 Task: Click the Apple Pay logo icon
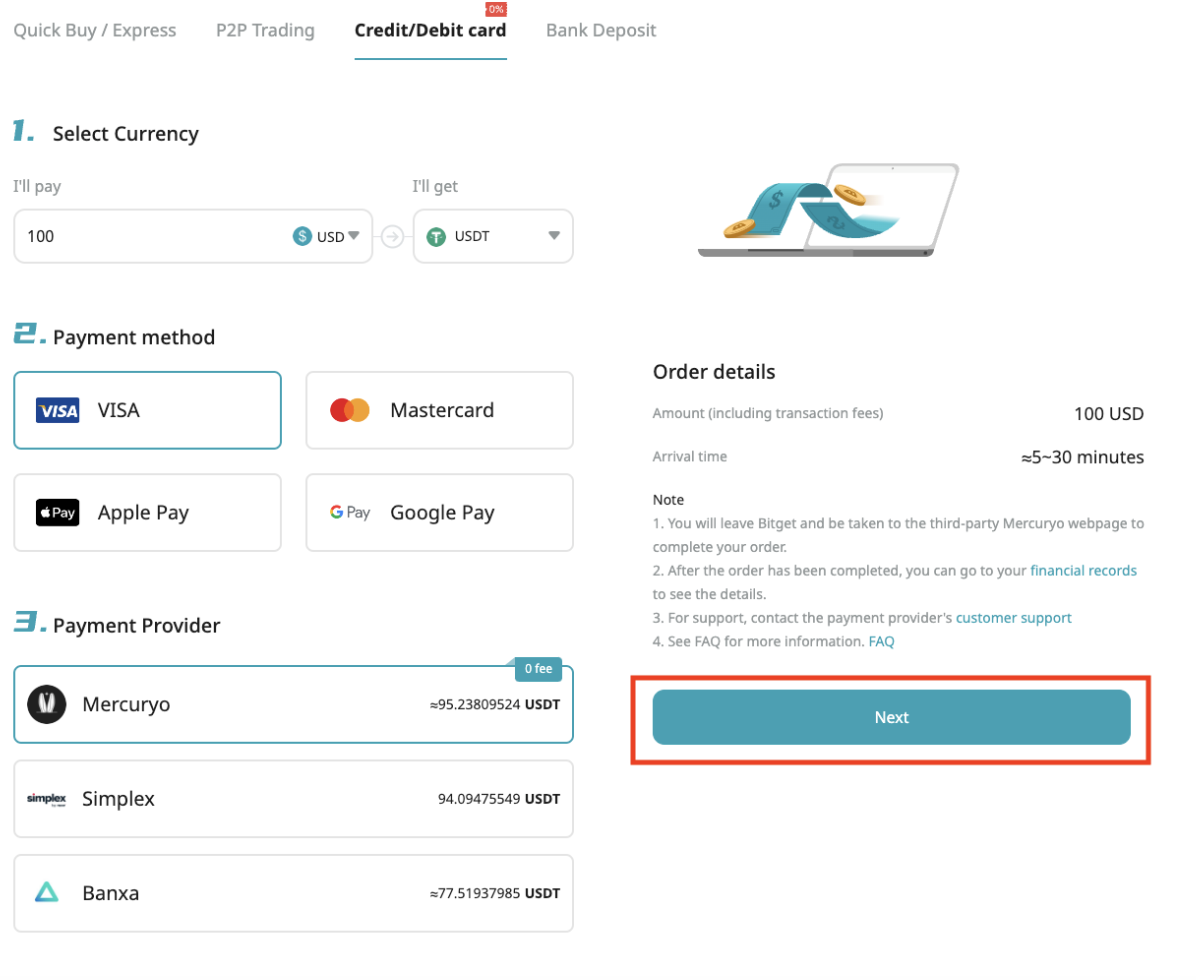[x=57, y=513]
